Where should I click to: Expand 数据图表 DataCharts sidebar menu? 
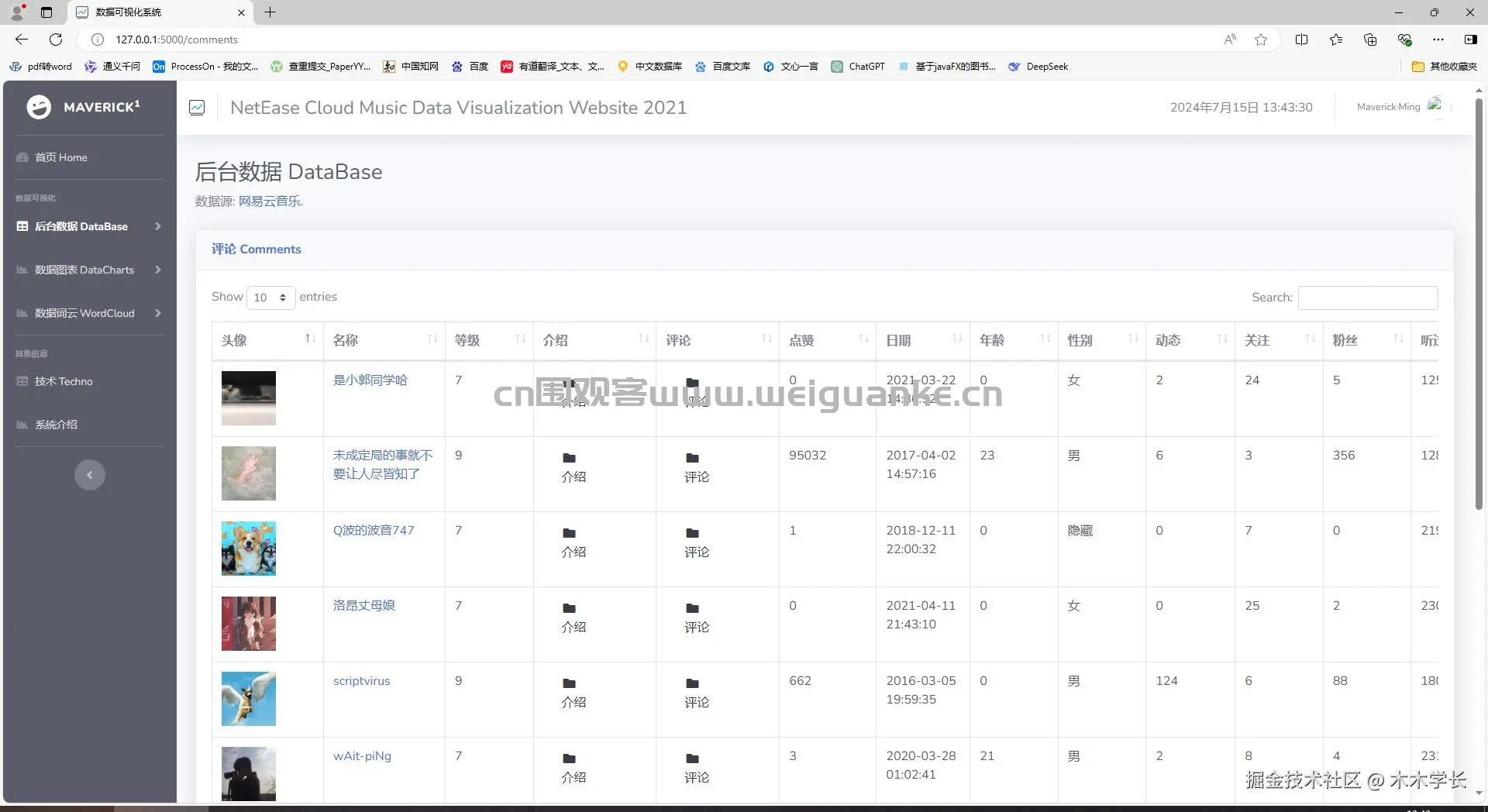point(90,270)
